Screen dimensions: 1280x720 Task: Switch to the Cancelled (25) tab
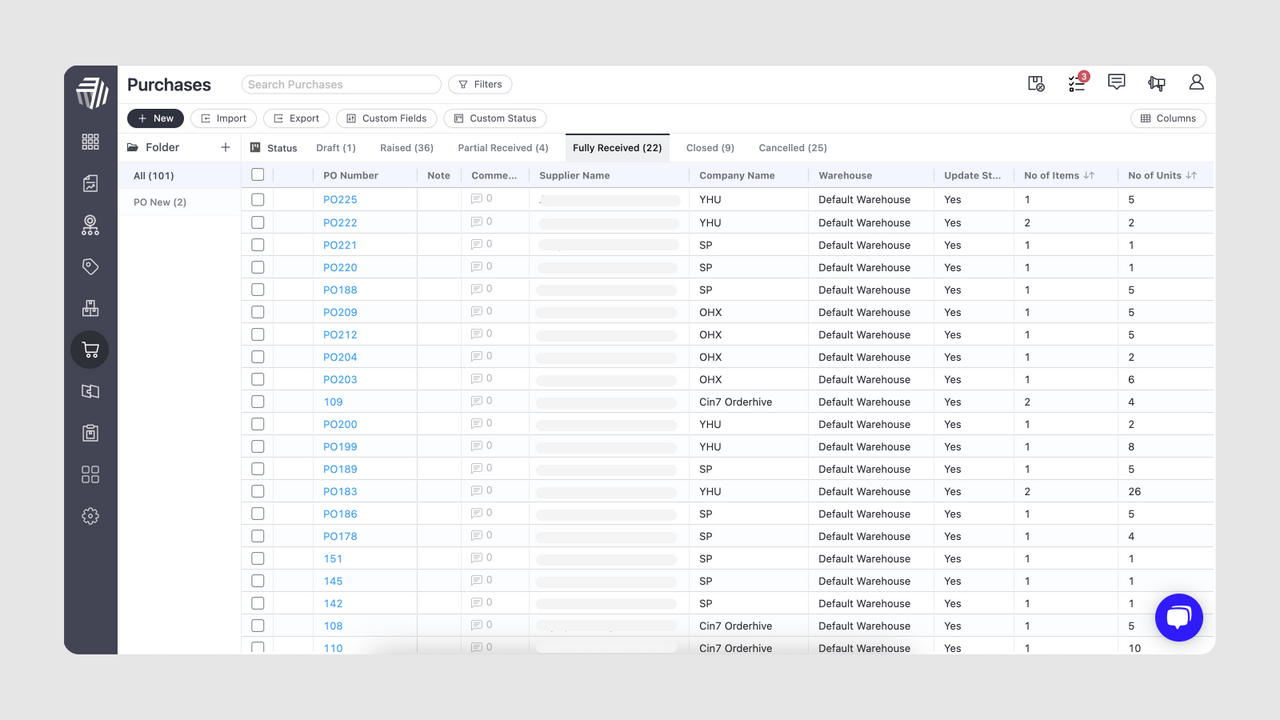tap(793, 148)
